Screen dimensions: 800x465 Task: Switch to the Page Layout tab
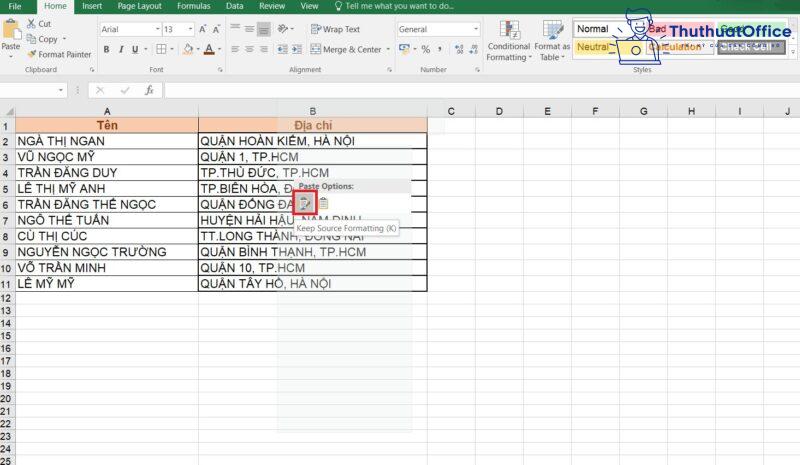tap(139, 6)
